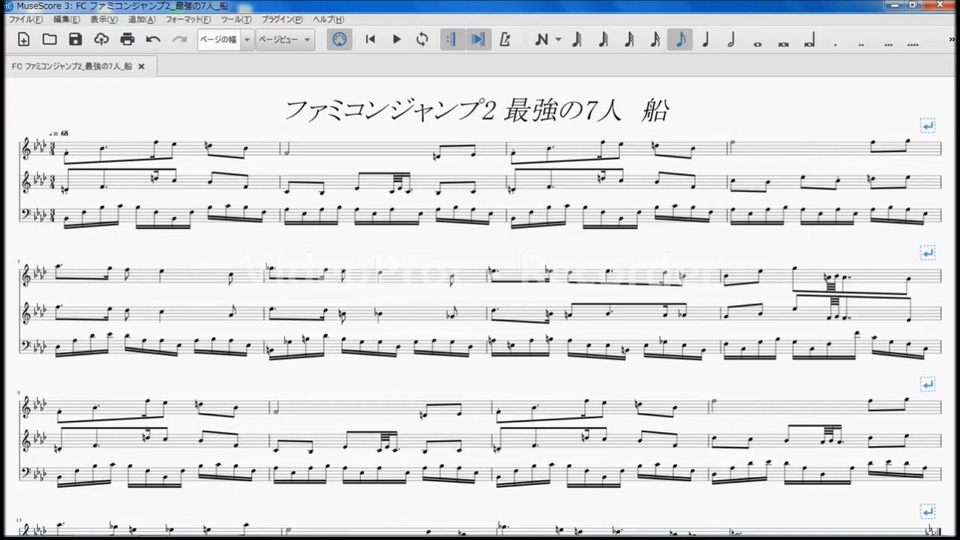Select the 16th note duration
This screenshot has height=540, width=960.
(654, 40)
